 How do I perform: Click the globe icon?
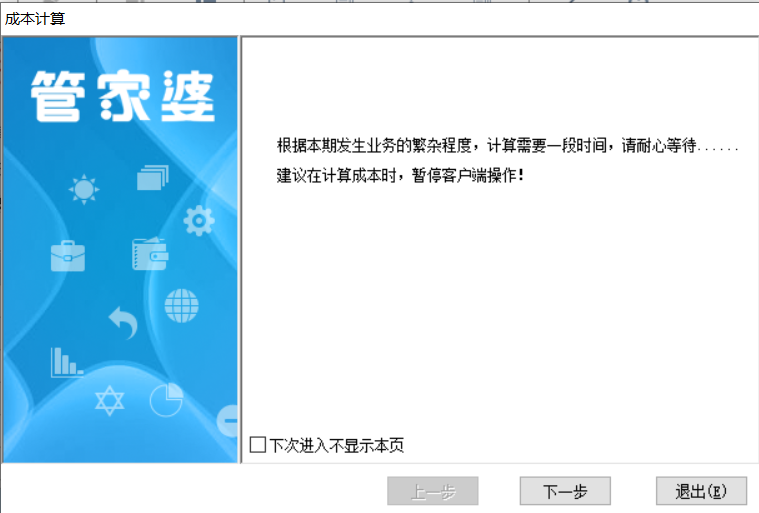[182, 305]
